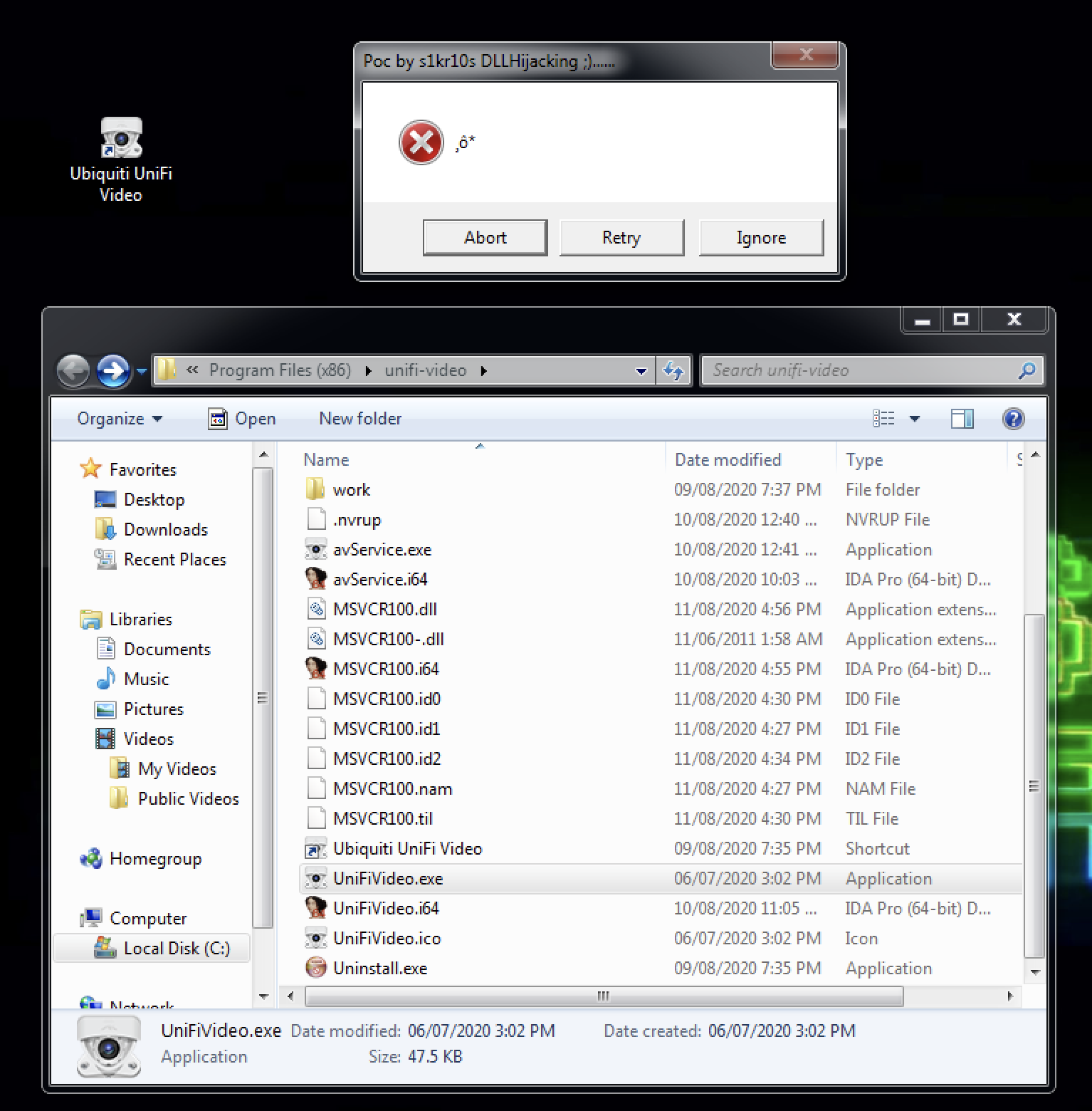This screenshot has width=1092, height=1111.
Task: Select the MSVCR100.dll file icon
Action: tap(315, 609)
